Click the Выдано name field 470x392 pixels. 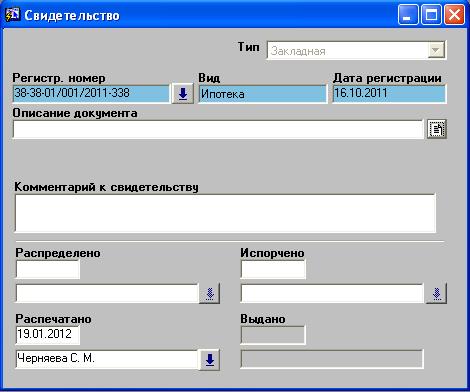point(332,359)
